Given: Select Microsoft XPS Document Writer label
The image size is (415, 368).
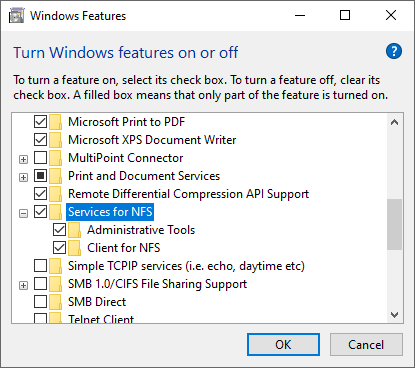Looking at the screenshot, I should 152,140.
